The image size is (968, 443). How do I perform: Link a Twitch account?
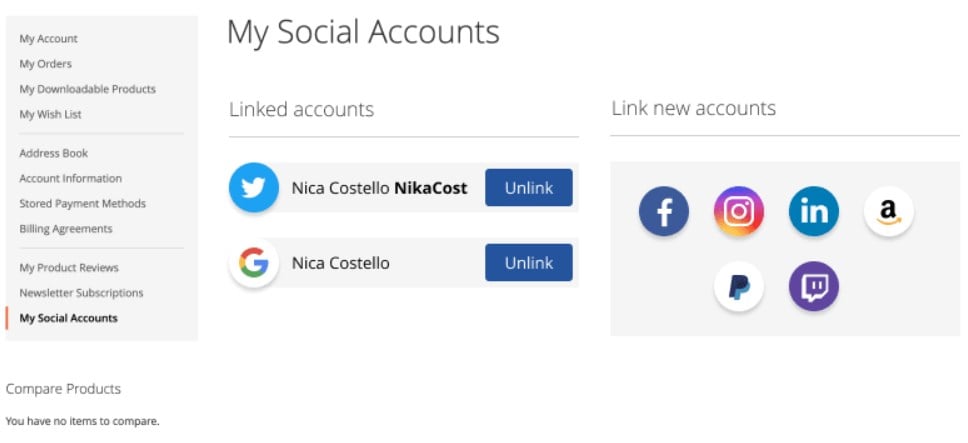pos(814,286)
